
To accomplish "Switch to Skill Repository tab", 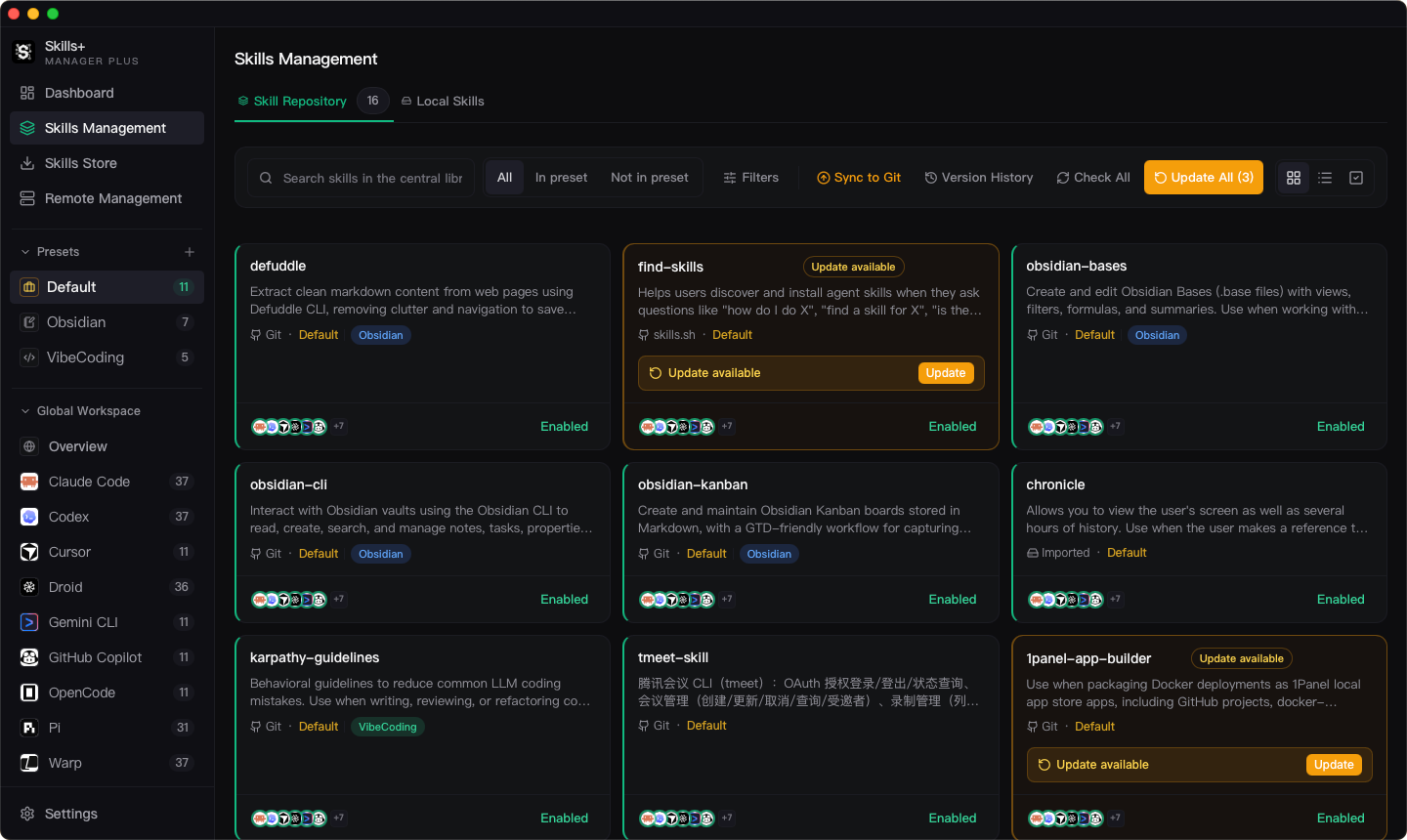I will point(314,101).
